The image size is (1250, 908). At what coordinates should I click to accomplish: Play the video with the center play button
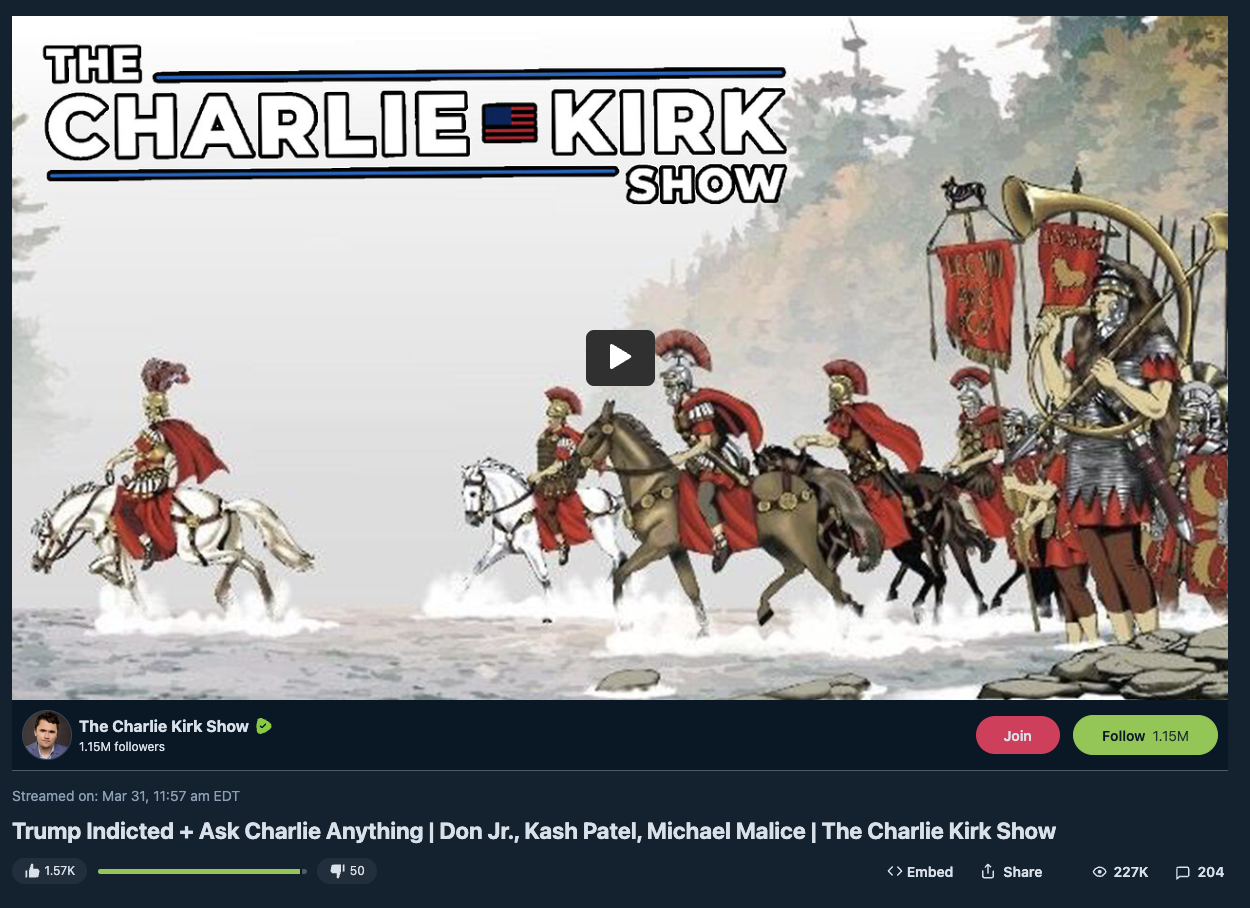tap(620, 357)
